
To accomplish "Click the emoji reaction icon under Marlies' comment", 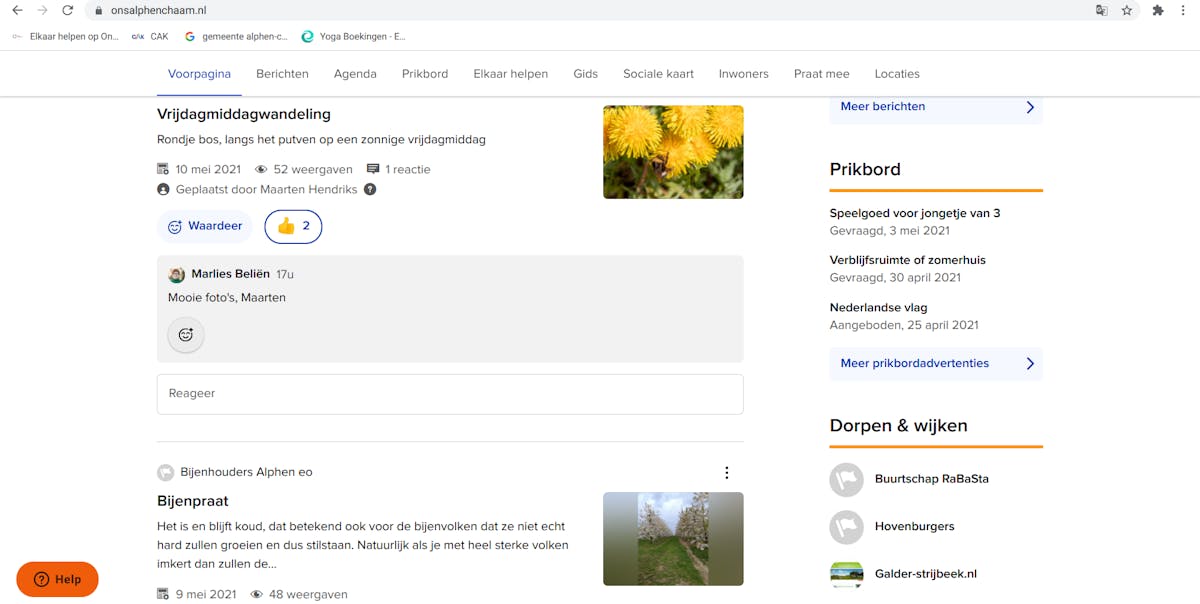I will tap(186, 335).
